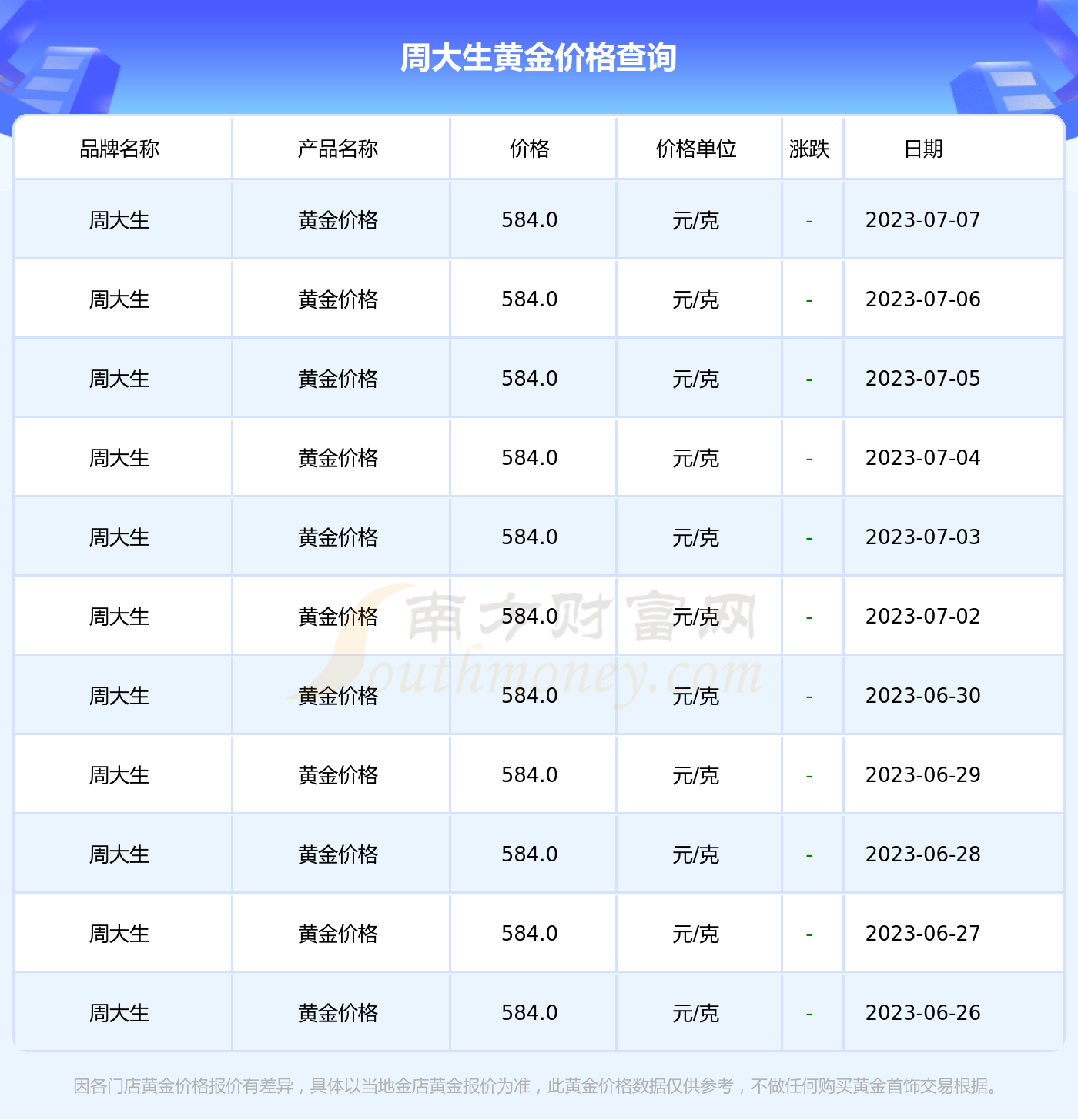Viewport: 1078px width, 1120px height.
Task: Click the title 周大生黄金价格查询
Action: (x=538, y=58)
